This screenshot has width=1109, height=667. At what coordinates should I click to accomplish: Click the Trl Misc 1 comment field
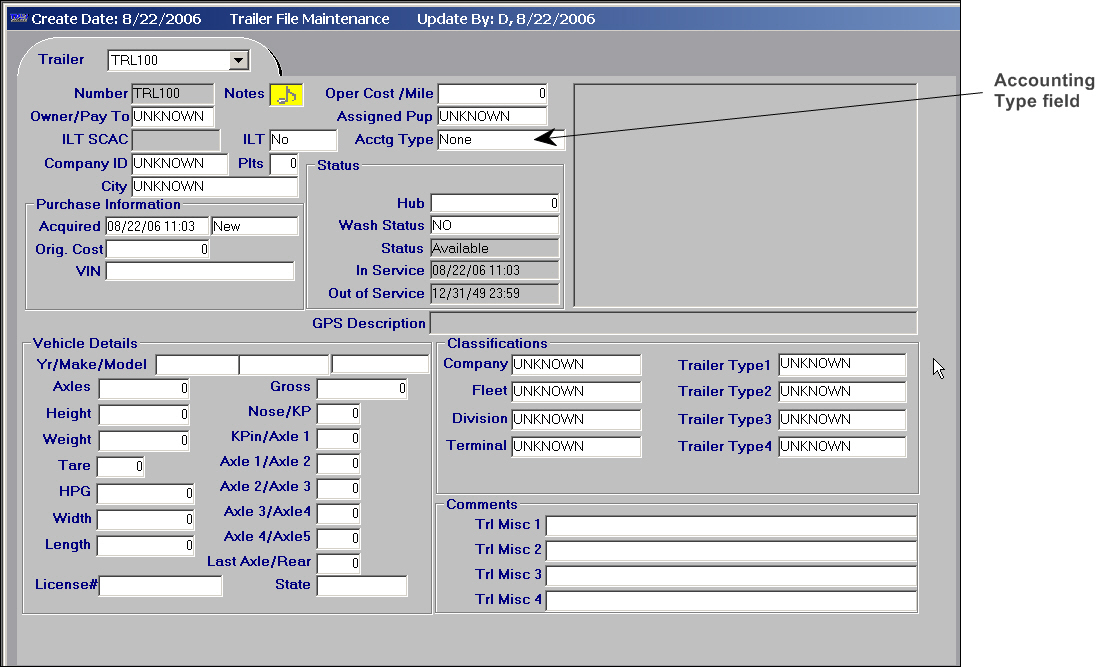pos(731,526)
